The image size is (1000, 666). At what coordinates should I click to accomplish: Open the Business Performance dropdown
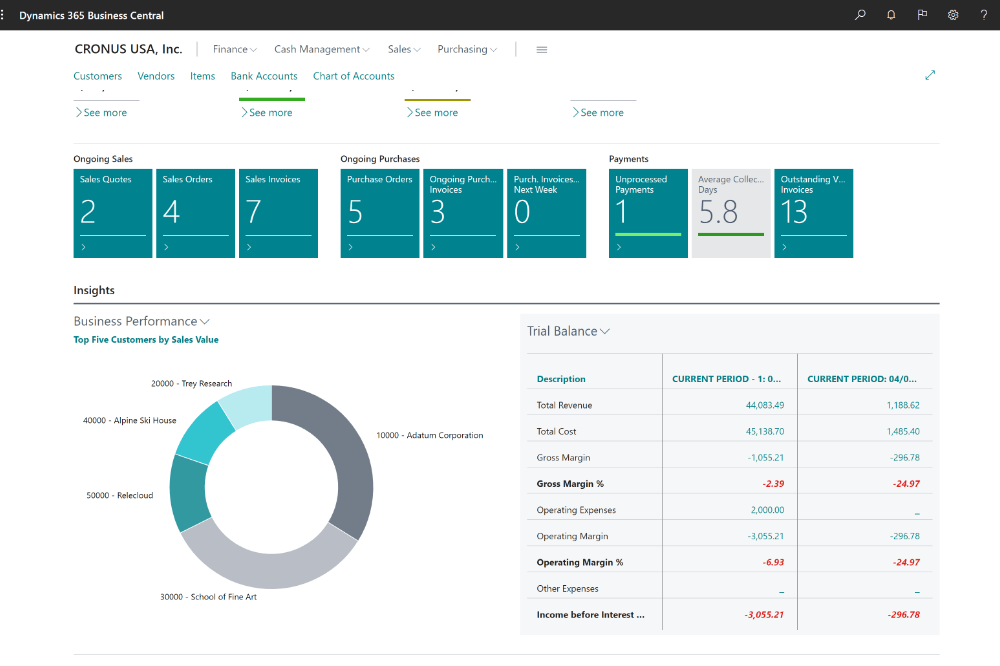(x=142, y=321)
